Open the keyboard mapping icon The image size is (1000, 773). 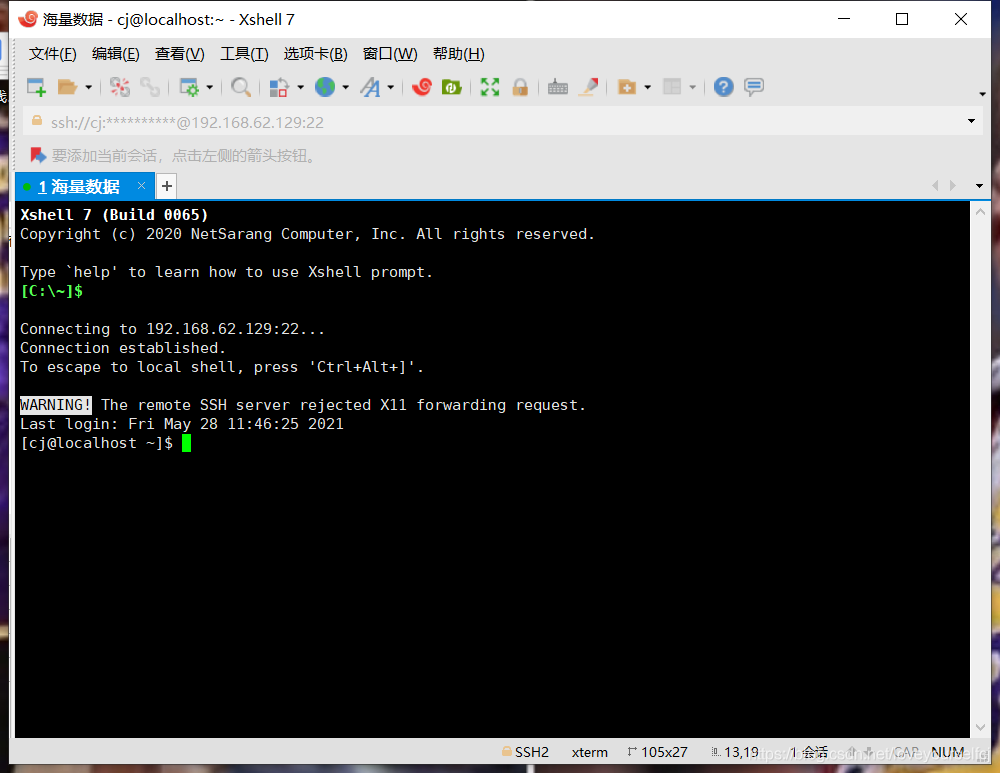(558, 87)
